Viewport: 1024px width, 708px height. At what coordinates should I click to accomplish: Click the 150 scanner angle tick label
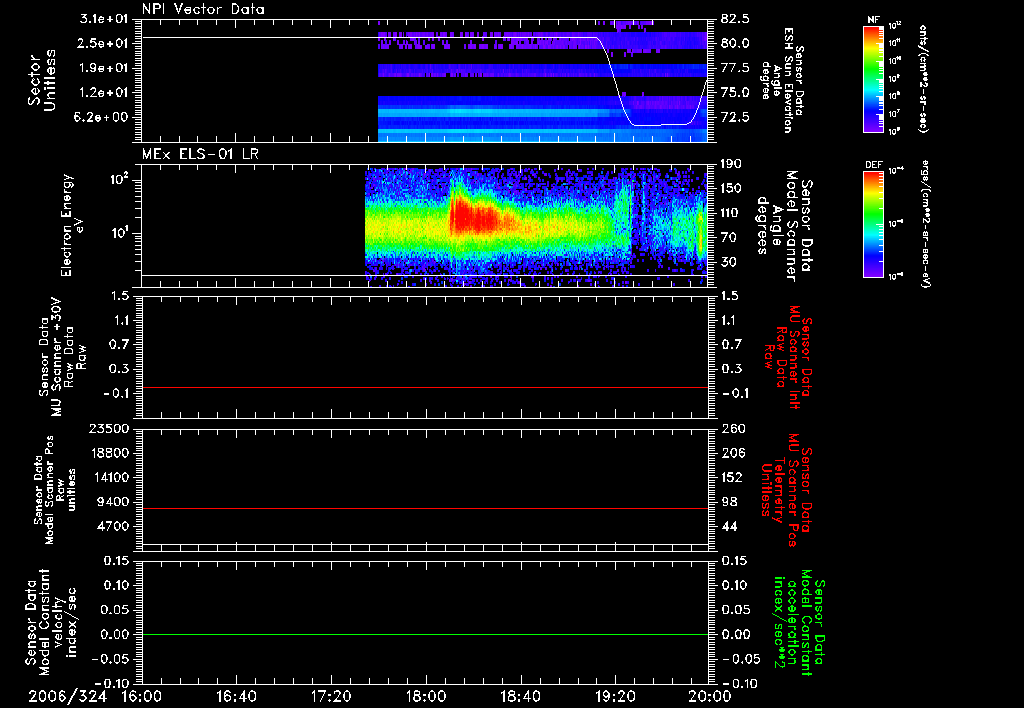pos(731,189)
